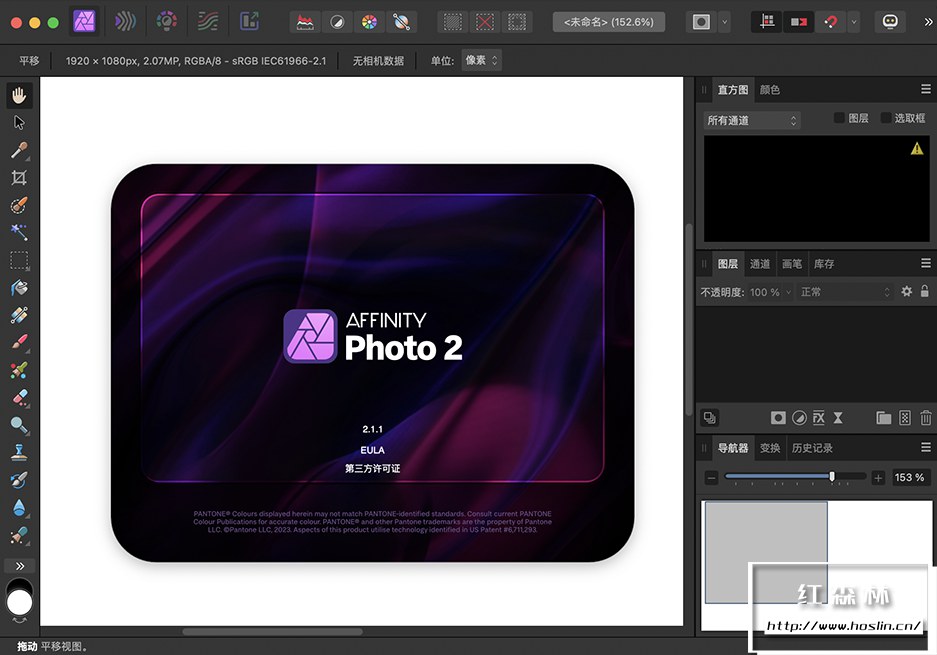Click the navigator zoom slider
Viewport: 937px width, 655px height.
[795, 476]
